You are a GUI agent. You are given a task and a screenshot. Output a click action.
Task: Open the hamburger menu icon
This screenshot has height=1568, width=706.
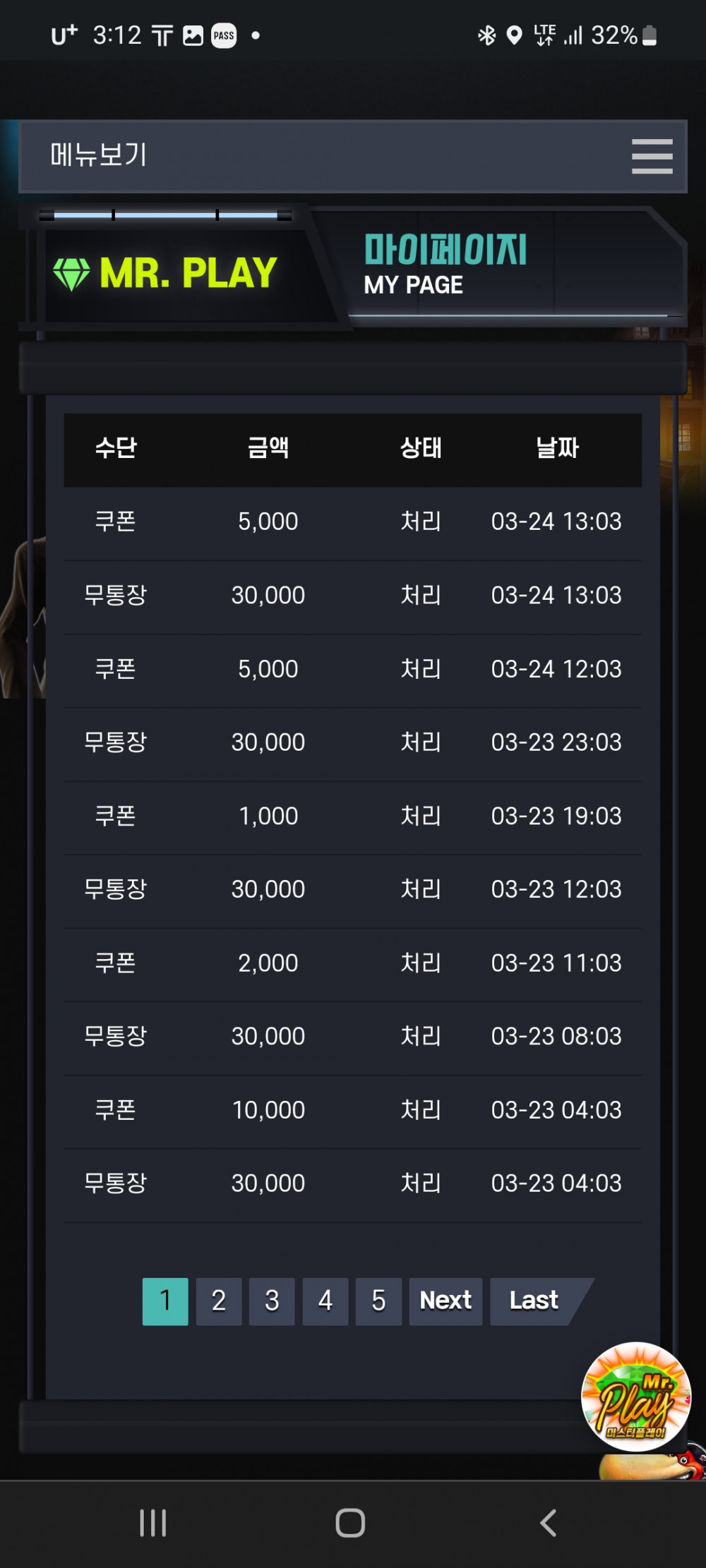point(652,156)
